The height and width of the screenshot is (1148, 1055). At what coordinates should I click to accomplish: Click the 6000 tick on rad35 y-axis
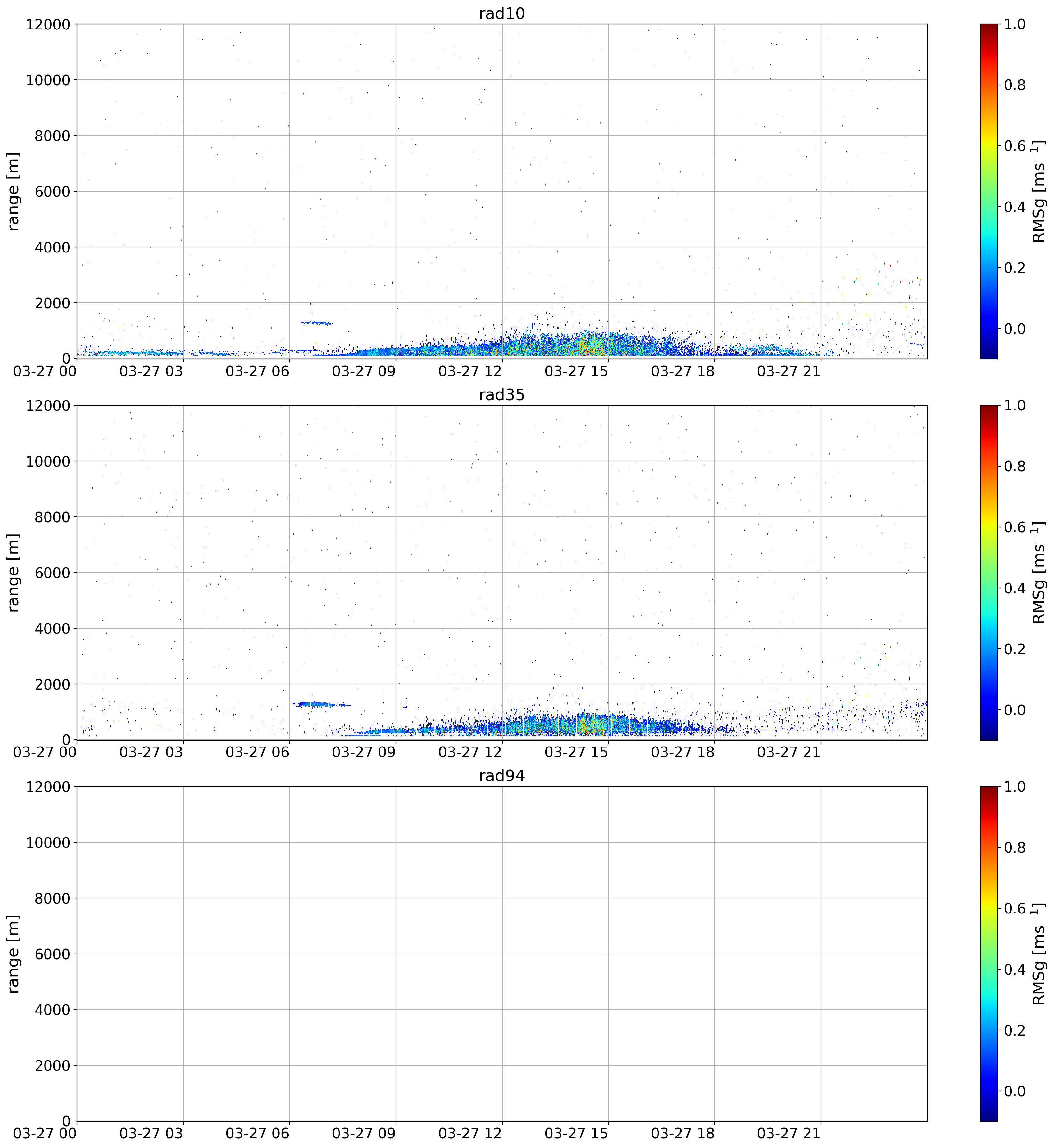click(x=52, y=573)
